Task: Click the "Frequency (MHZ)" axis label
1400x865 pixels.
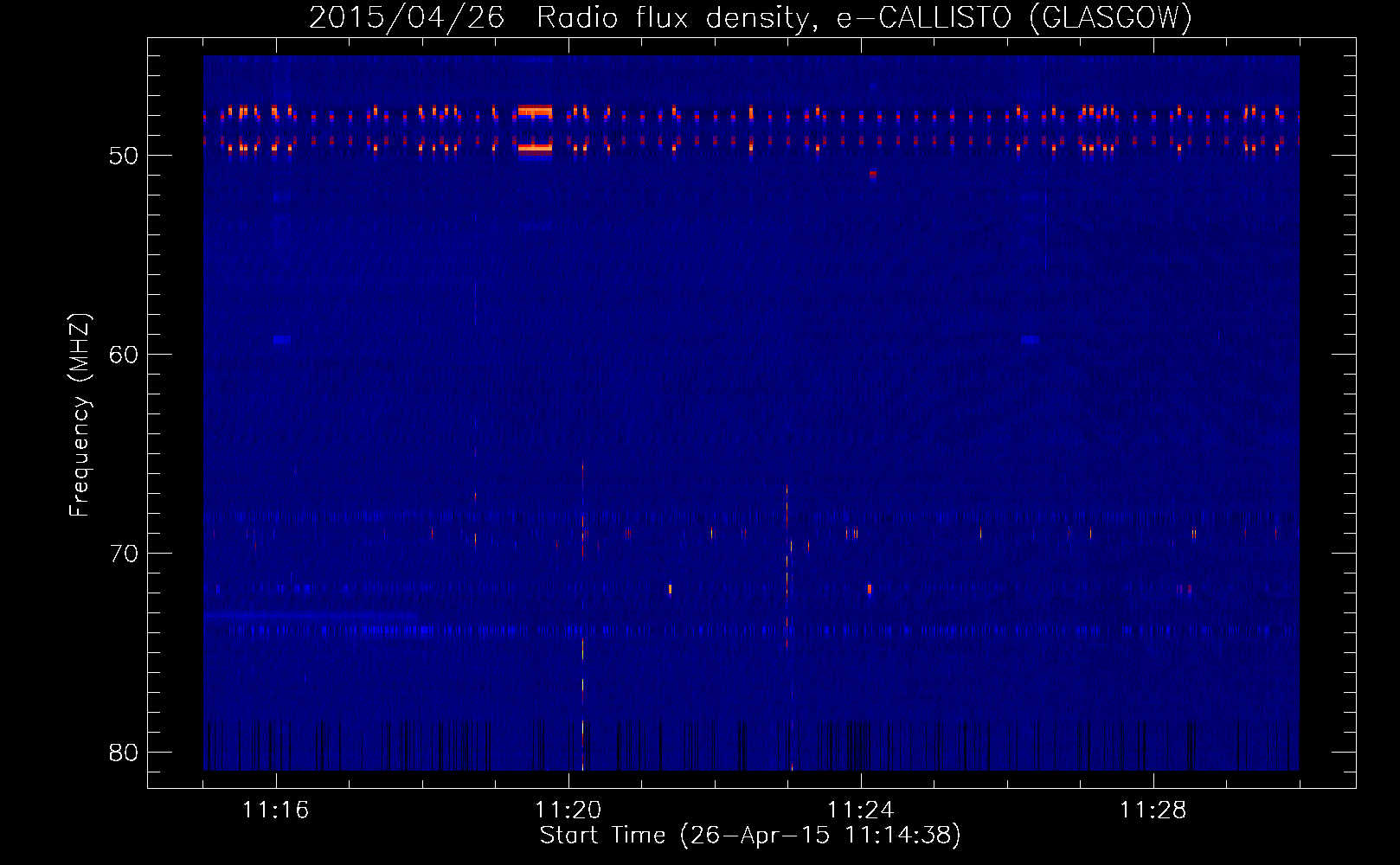Action: (x=80, y=415)
